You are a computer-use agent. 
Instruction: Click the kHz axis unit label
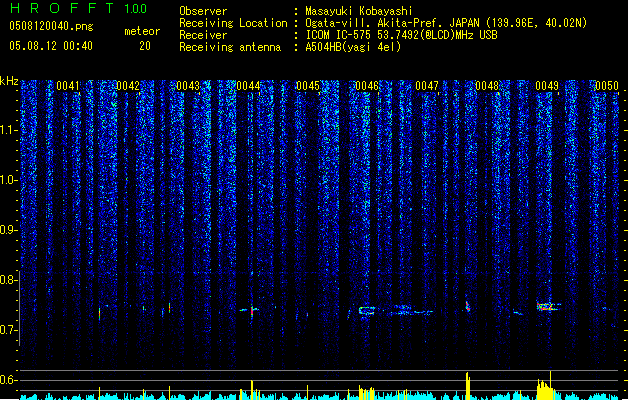pos(9,81)
